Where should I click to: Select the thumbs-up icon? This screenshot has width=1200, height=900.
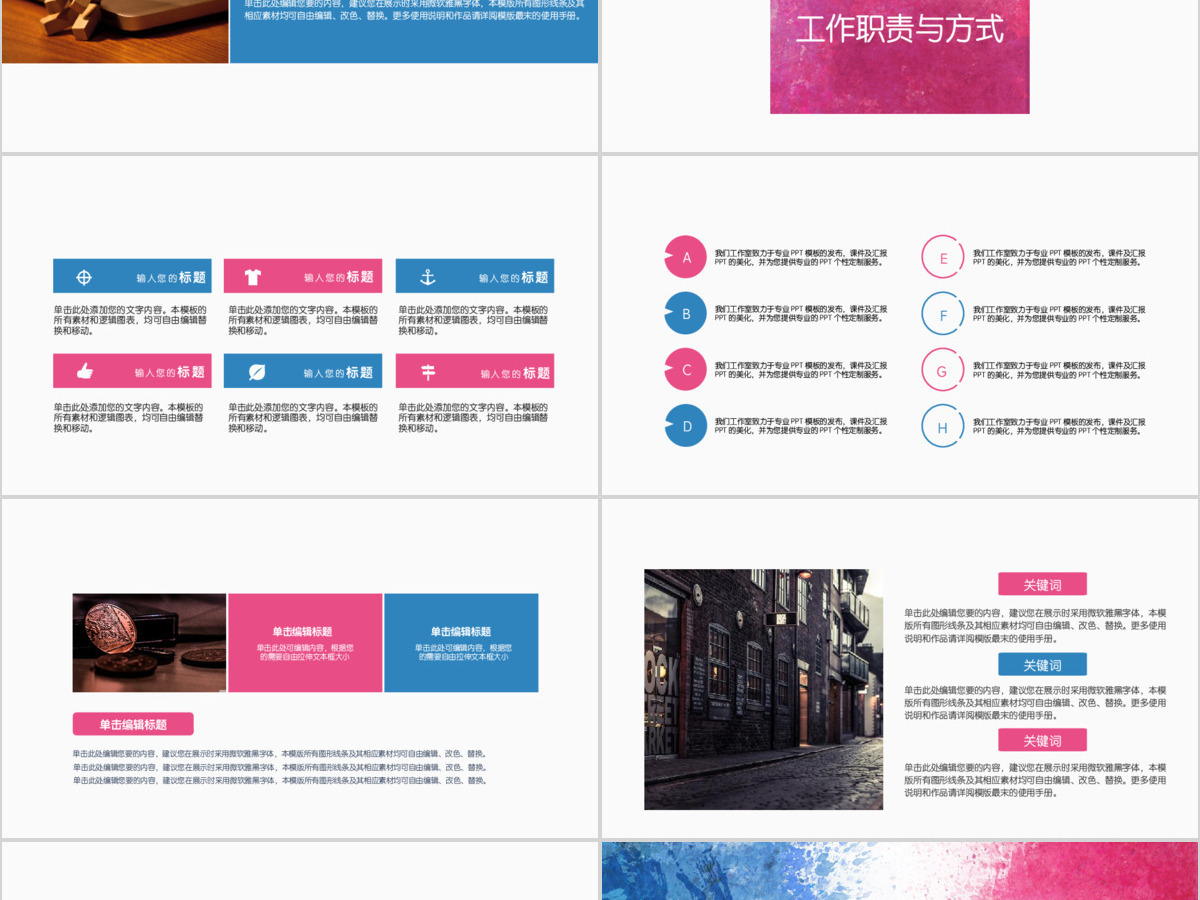point(85,371)
